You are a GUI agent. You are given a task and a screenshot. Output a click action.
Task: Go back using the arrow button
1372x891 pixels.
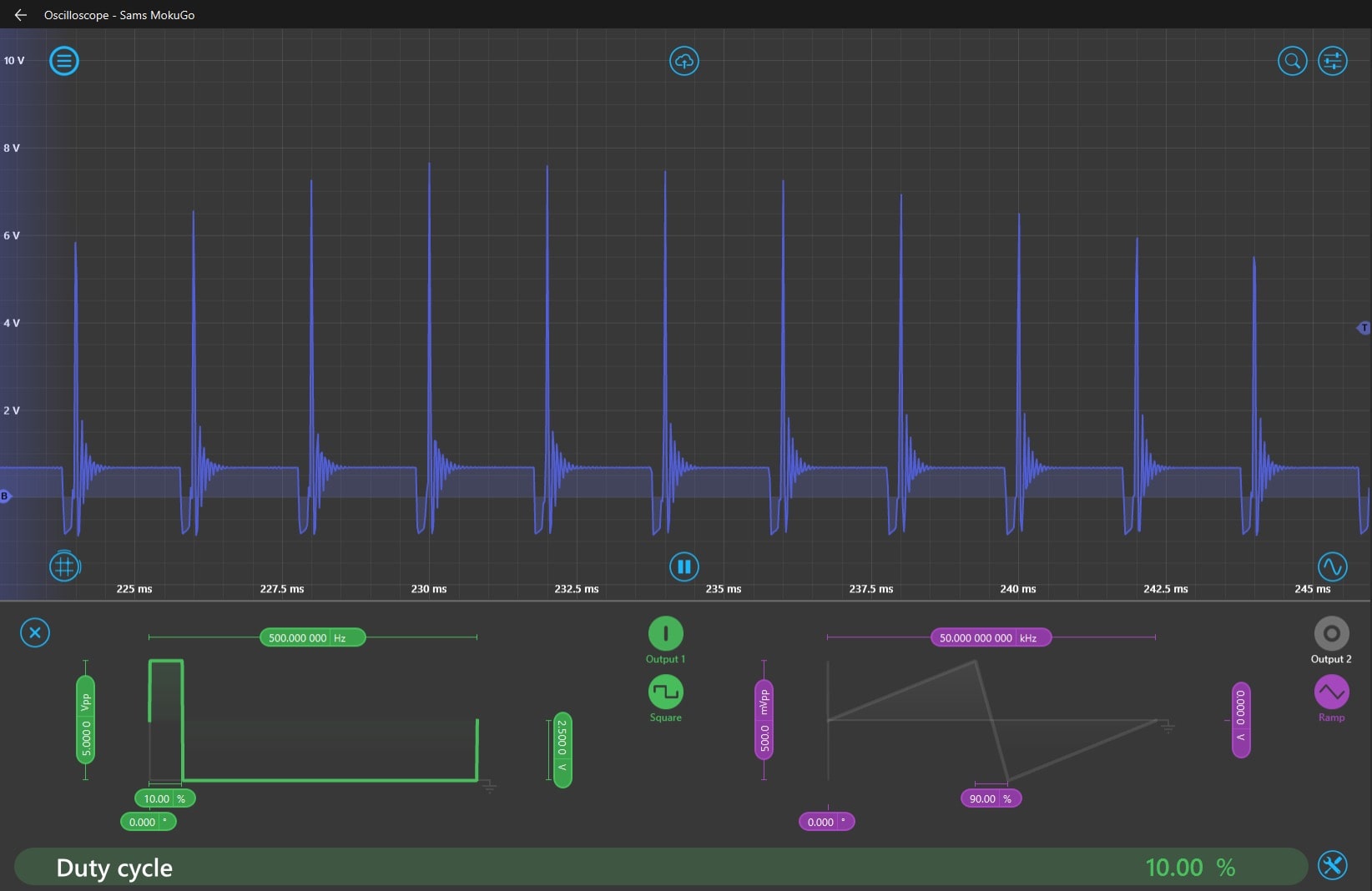(21, 15)
